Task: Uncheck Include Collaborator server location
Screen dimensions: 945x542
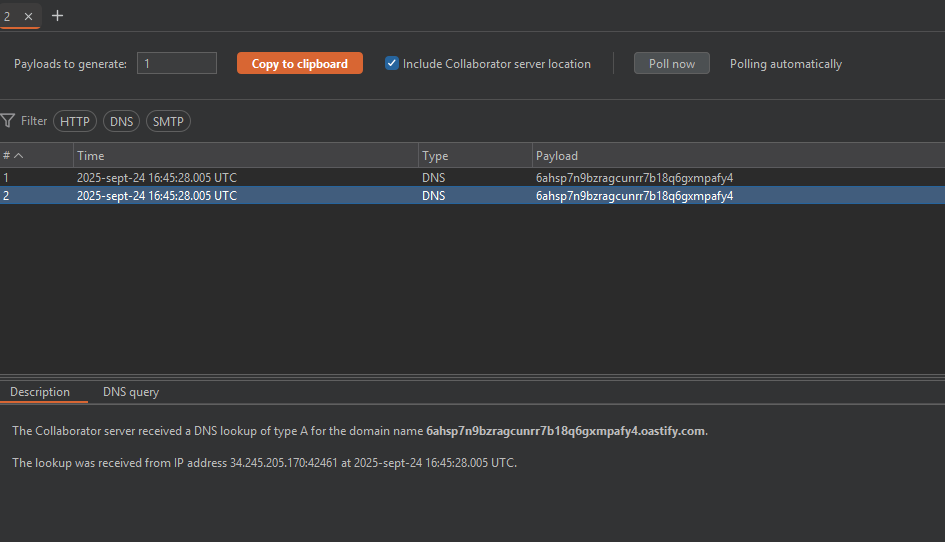Action: (392, 63)
